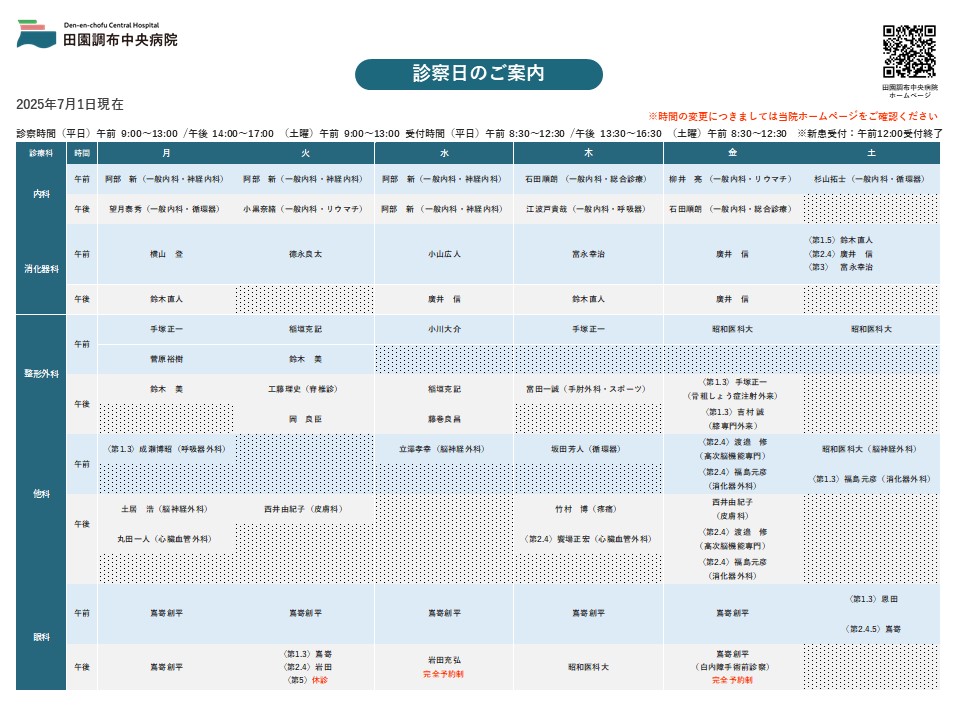Click red 休診 in Tuesday 眼科 afternoon
The image size is (960, 720).
pos(320,680)
